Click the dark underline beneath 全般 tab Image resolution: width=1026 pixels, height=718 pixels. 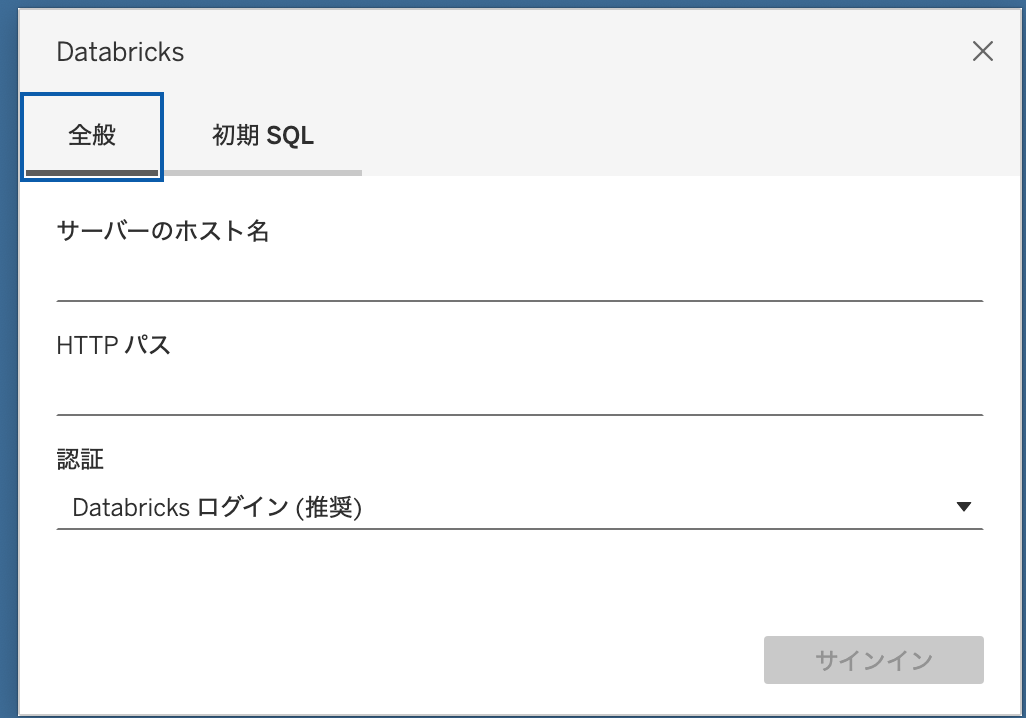click(92, 173)
